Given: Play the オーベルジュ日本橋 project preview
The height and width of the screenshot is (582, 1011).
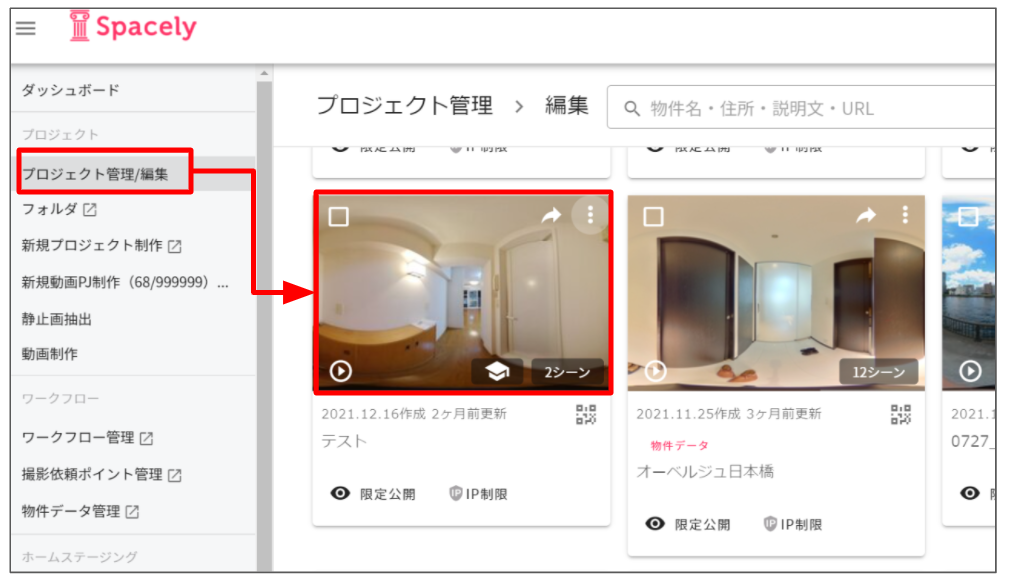Looking at the screenshot, I should tap(656, 371).
